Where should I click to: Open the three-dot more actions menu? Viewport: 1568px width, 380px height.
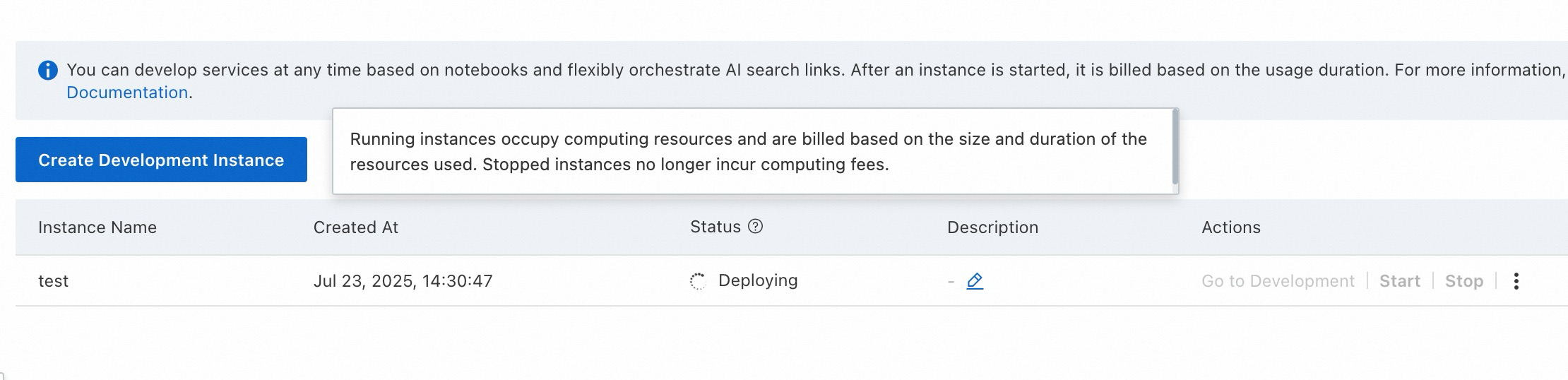click(x=1516, y=281)
